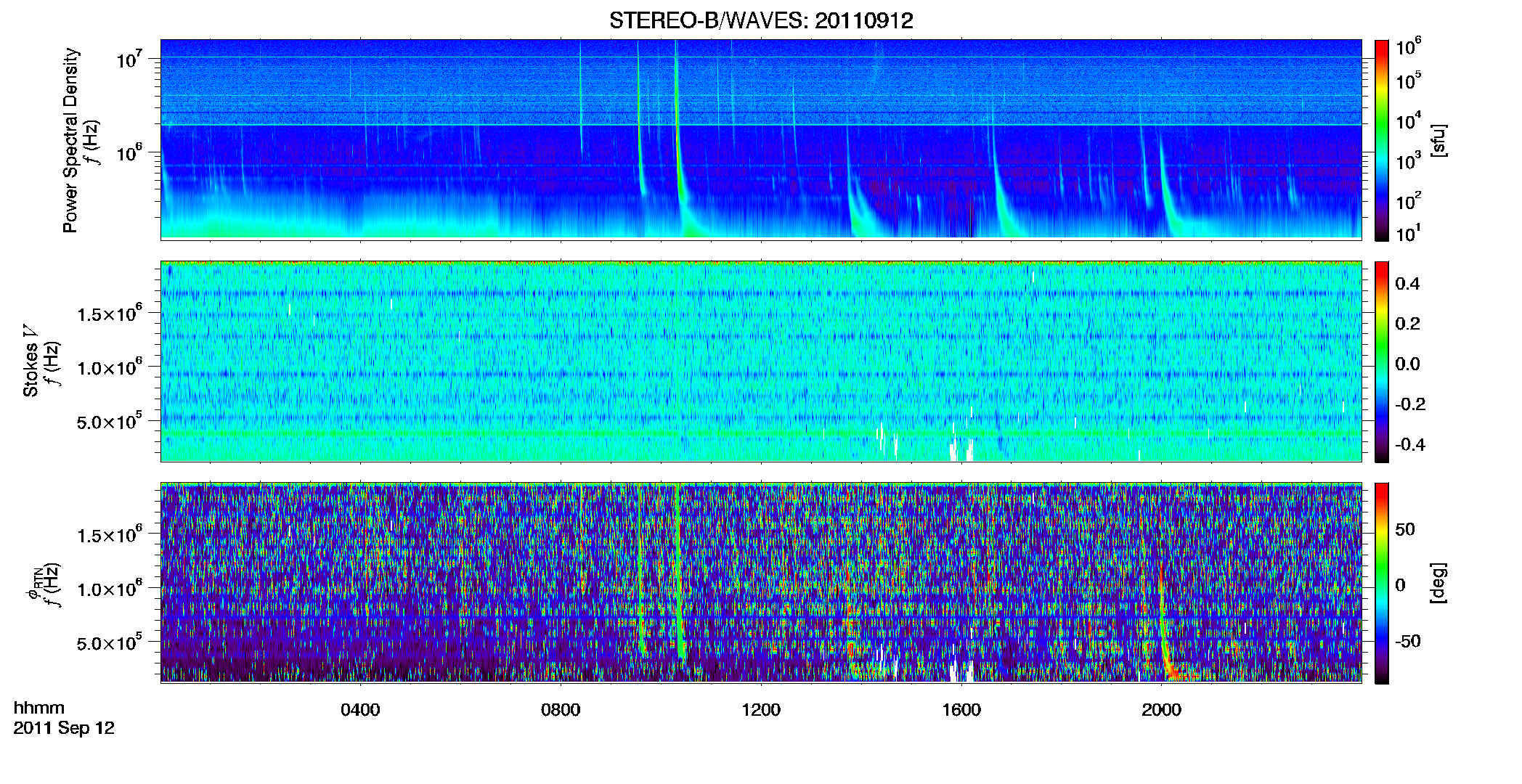Click the "0.4" label on the Stokes V color bar
Image resolution: width=1522 pixels, height=784 pixels.
(x=1407, y=284)
